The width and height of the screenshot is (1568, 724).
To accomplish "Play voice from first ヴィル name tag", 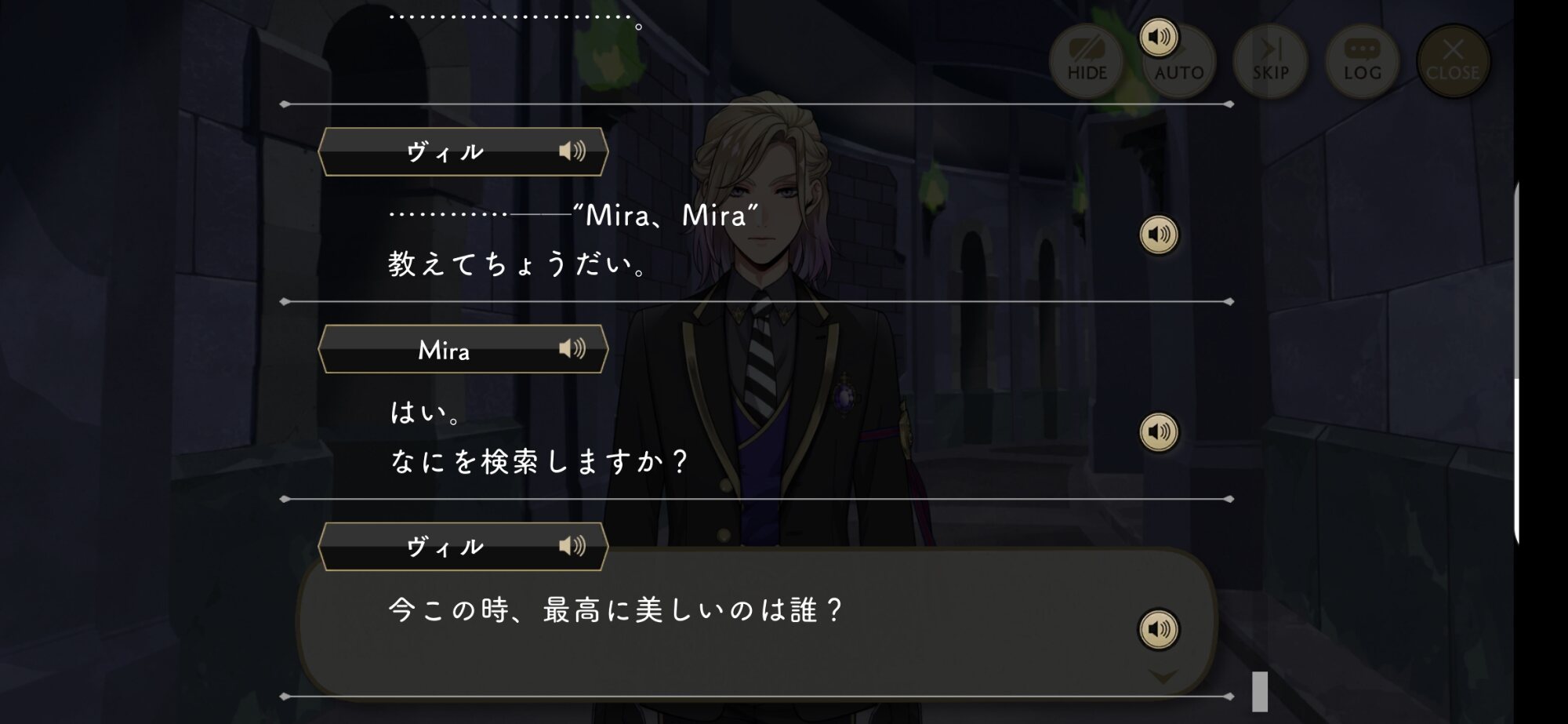I will click(572, 151).
